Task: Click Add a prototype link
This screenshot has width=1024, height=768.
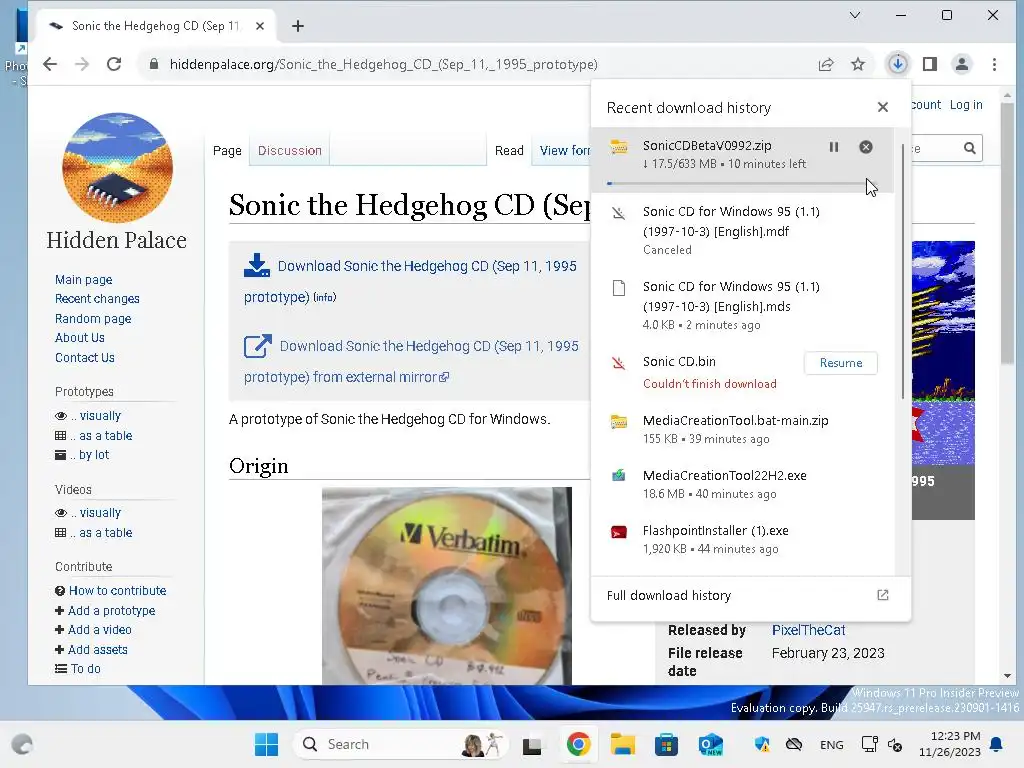Action: 112,611
